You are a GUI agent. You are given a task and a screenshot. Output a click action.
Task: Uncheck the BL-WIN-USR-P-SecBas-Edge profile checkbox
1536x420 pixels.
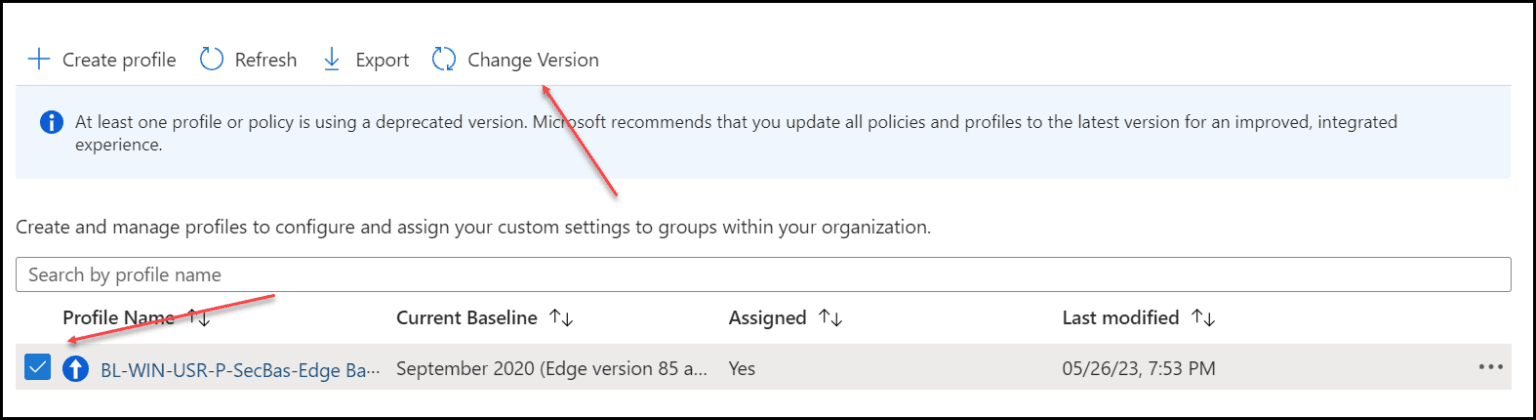coord(37,369)
